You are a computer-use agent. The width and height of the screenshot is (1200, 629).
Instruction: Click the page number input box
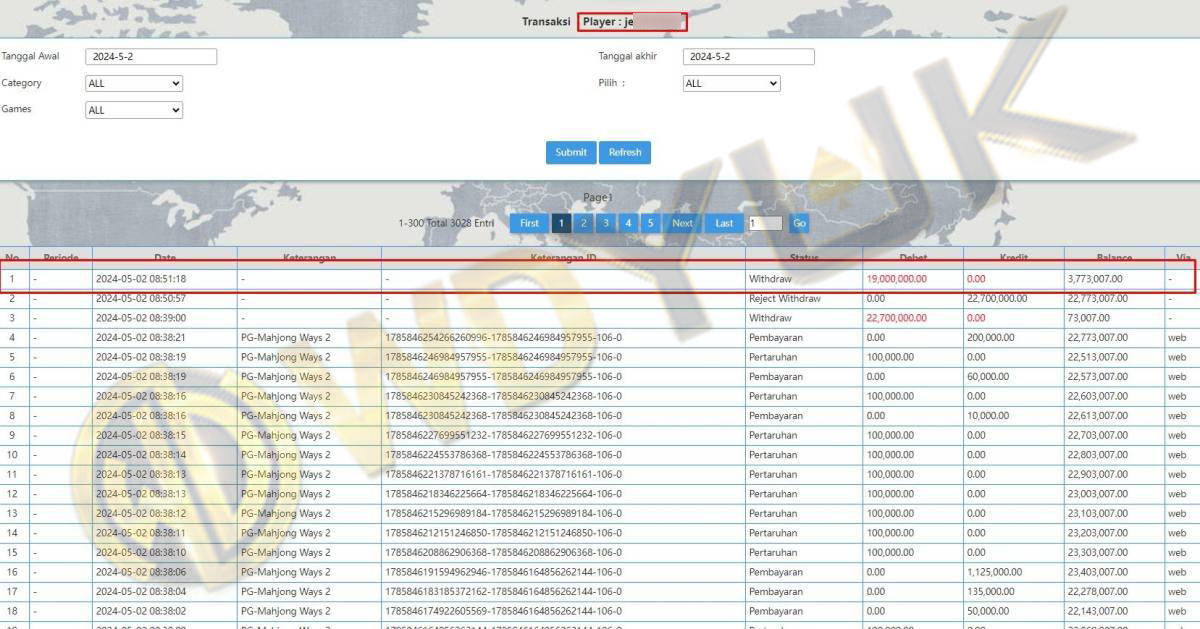766,223
